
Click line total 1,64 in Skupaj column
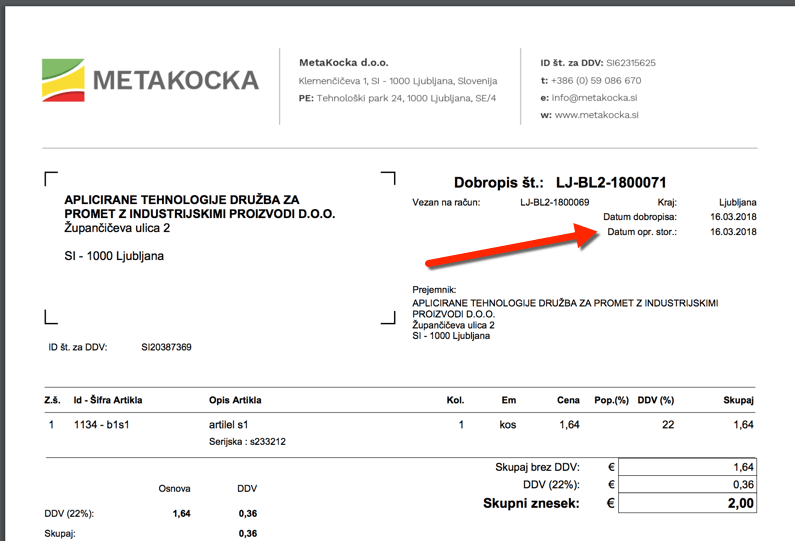point(743,425)
